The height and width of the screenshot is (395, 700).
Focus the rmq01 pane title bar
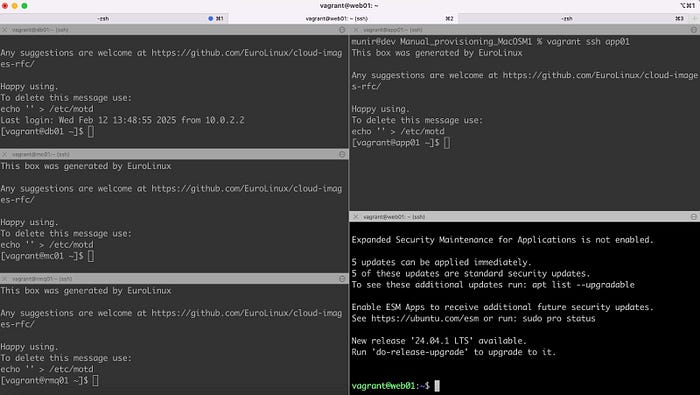pyautogui.click(x=174, y=279)
